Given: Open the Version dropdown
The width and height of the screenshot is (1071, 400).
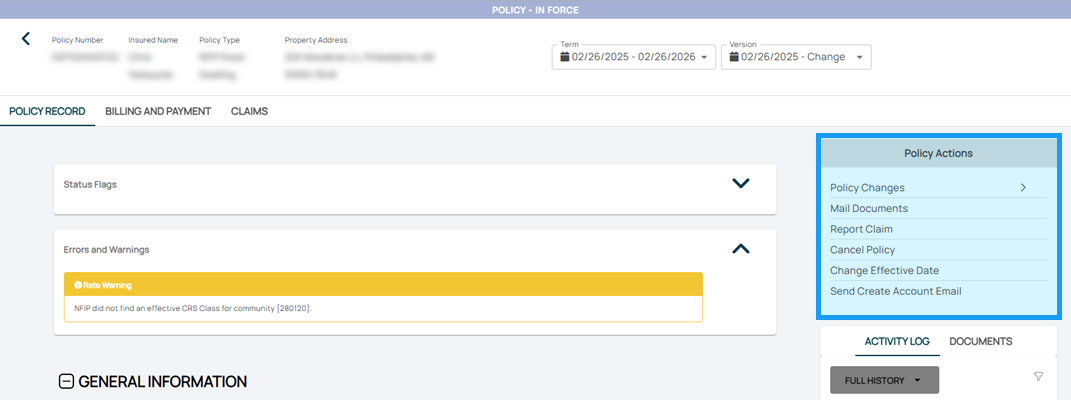Looking at the screenshot, I should point(796,57).
